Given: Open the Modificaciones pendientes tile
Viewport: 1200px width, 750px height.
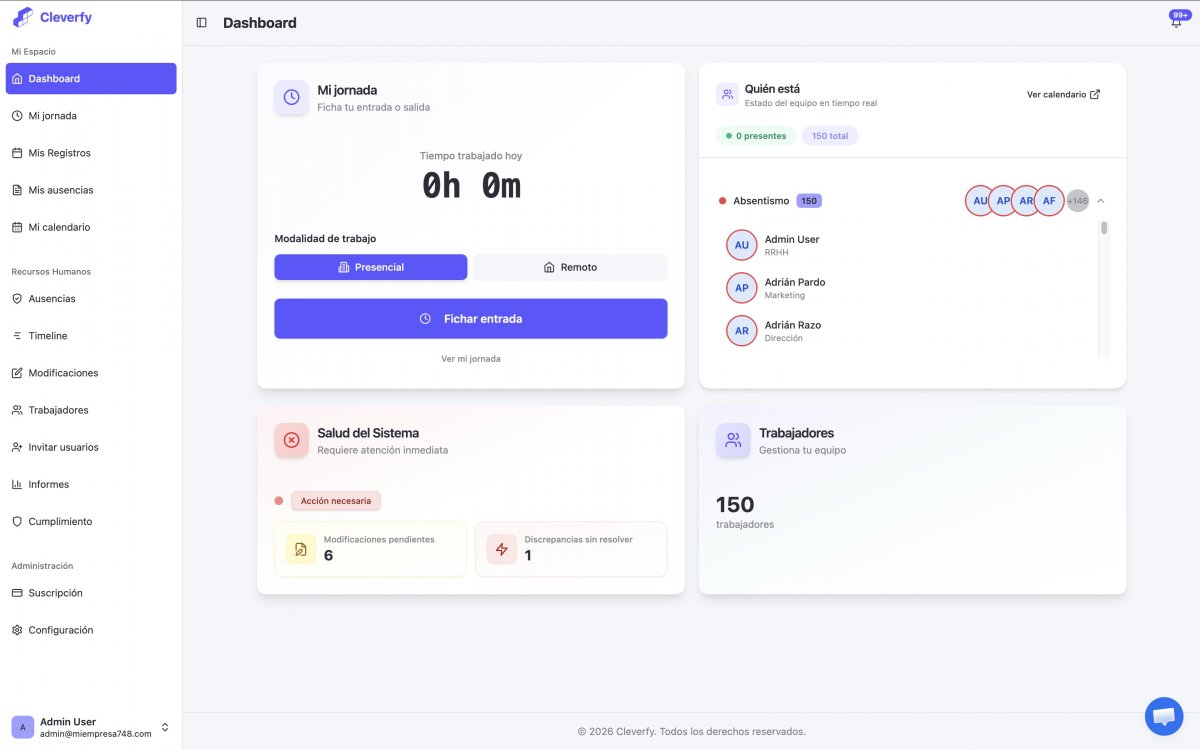Looking at the screenshot, I should tap(370, 549).
